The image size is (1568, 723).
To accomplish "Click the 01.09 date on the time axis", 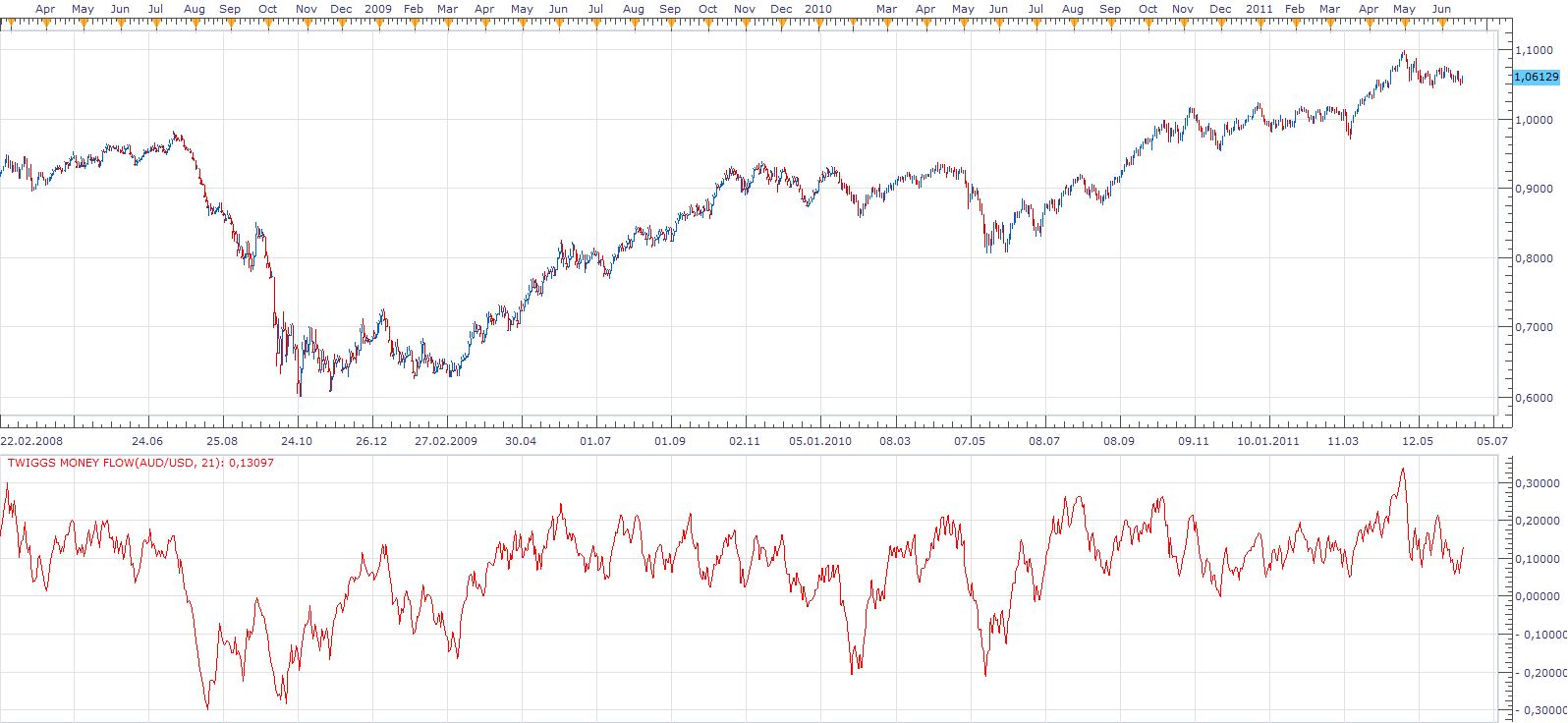I will (x=670, y=441).
